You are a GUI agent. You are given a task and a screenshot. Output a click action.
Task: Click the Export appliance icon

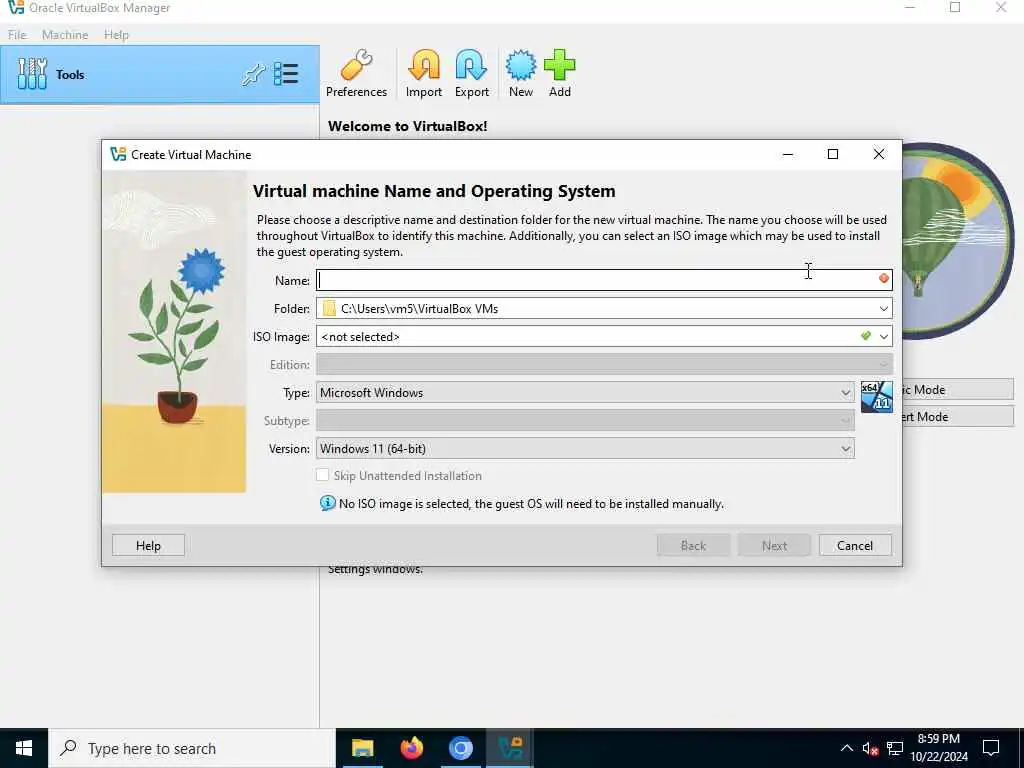472,74
